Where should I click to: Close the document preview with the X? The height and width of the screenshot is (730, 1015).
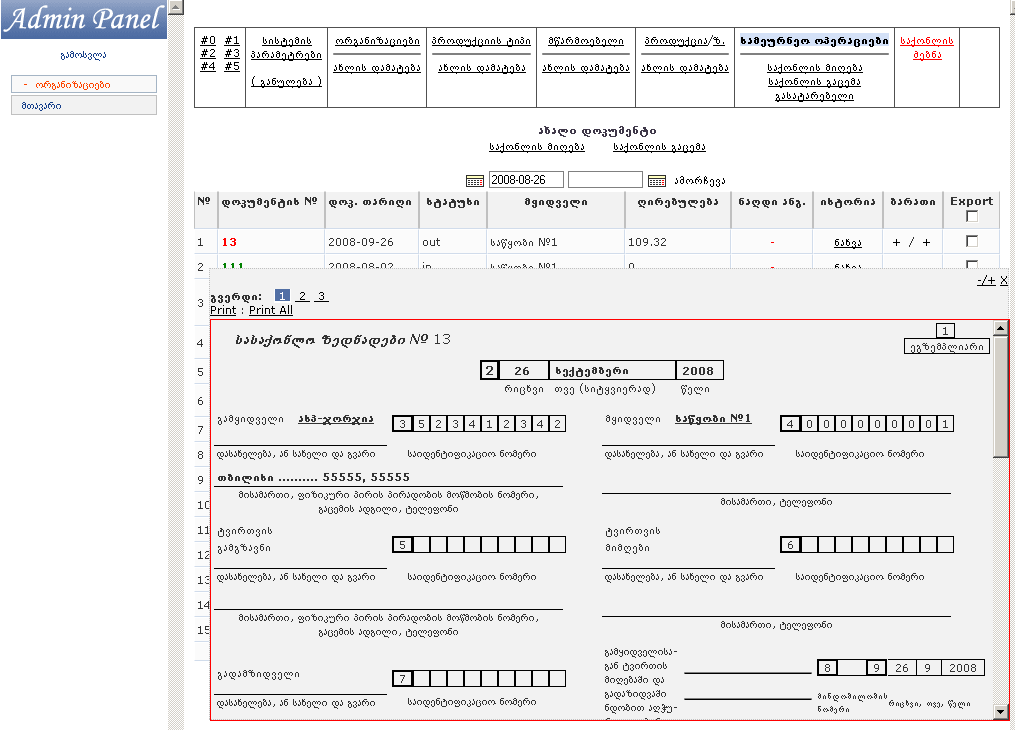coord(1003,280)
